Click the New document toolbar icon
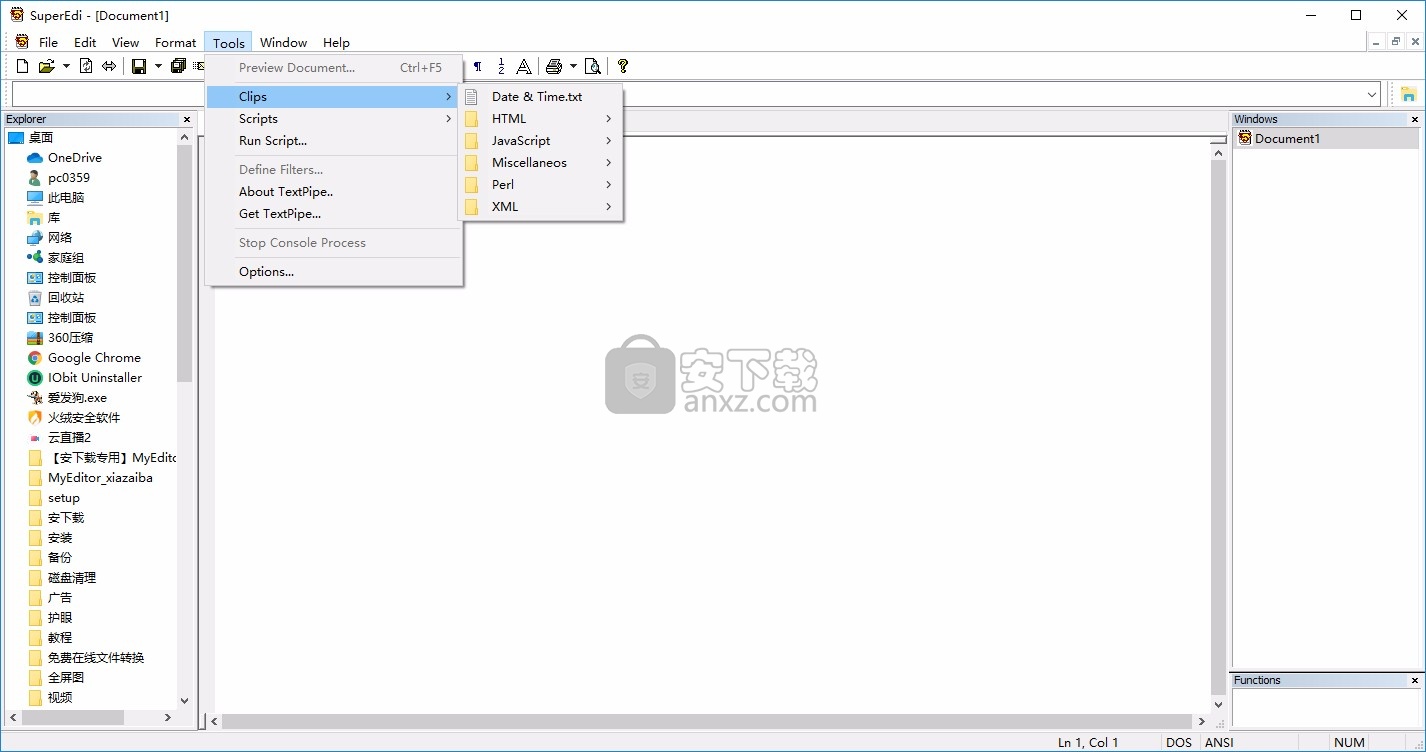This screenshot has width=1426, height=752. click(22, 66)
